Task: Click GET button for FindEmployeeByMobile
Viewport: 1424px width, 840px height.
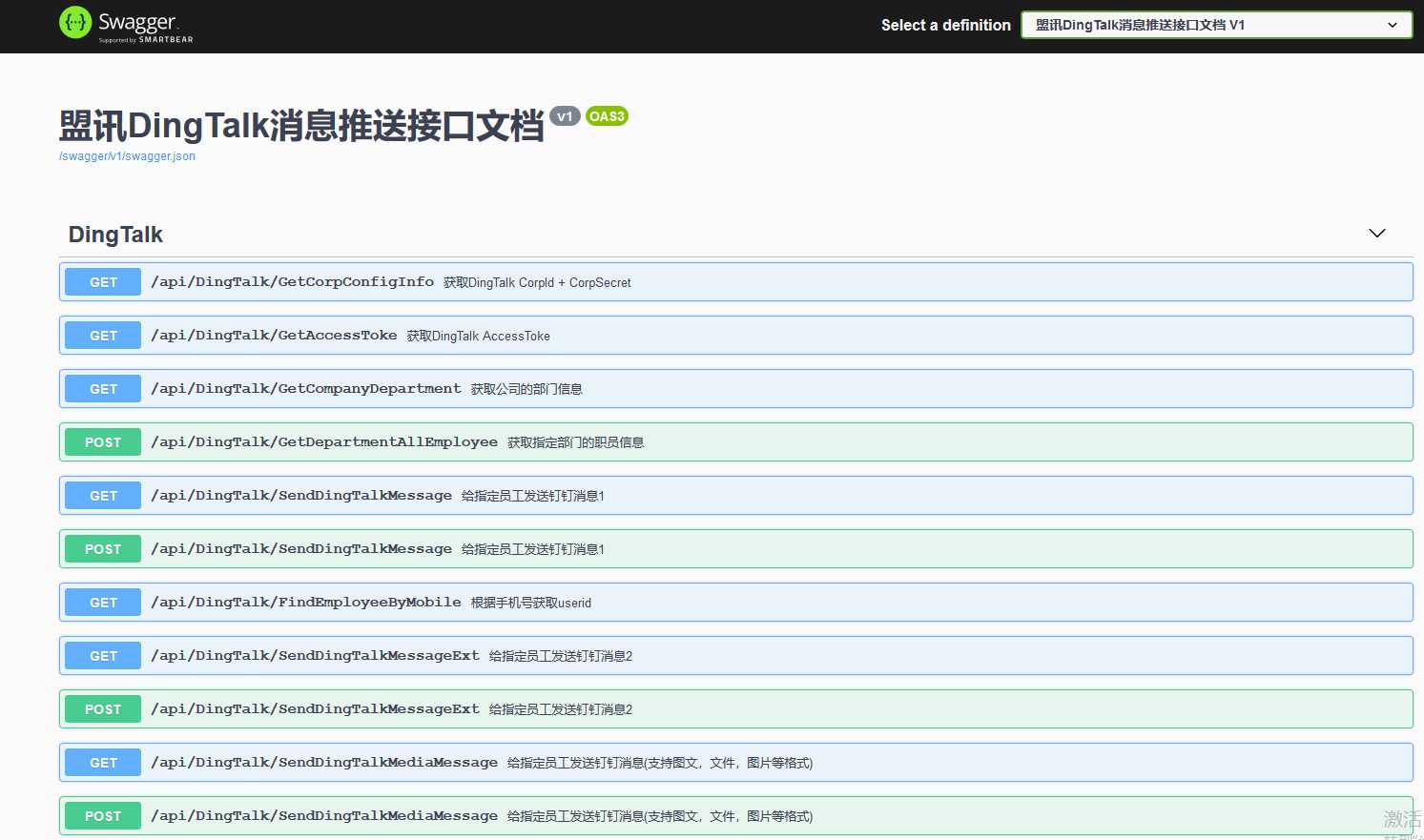Action: click(x=103, y=603)
